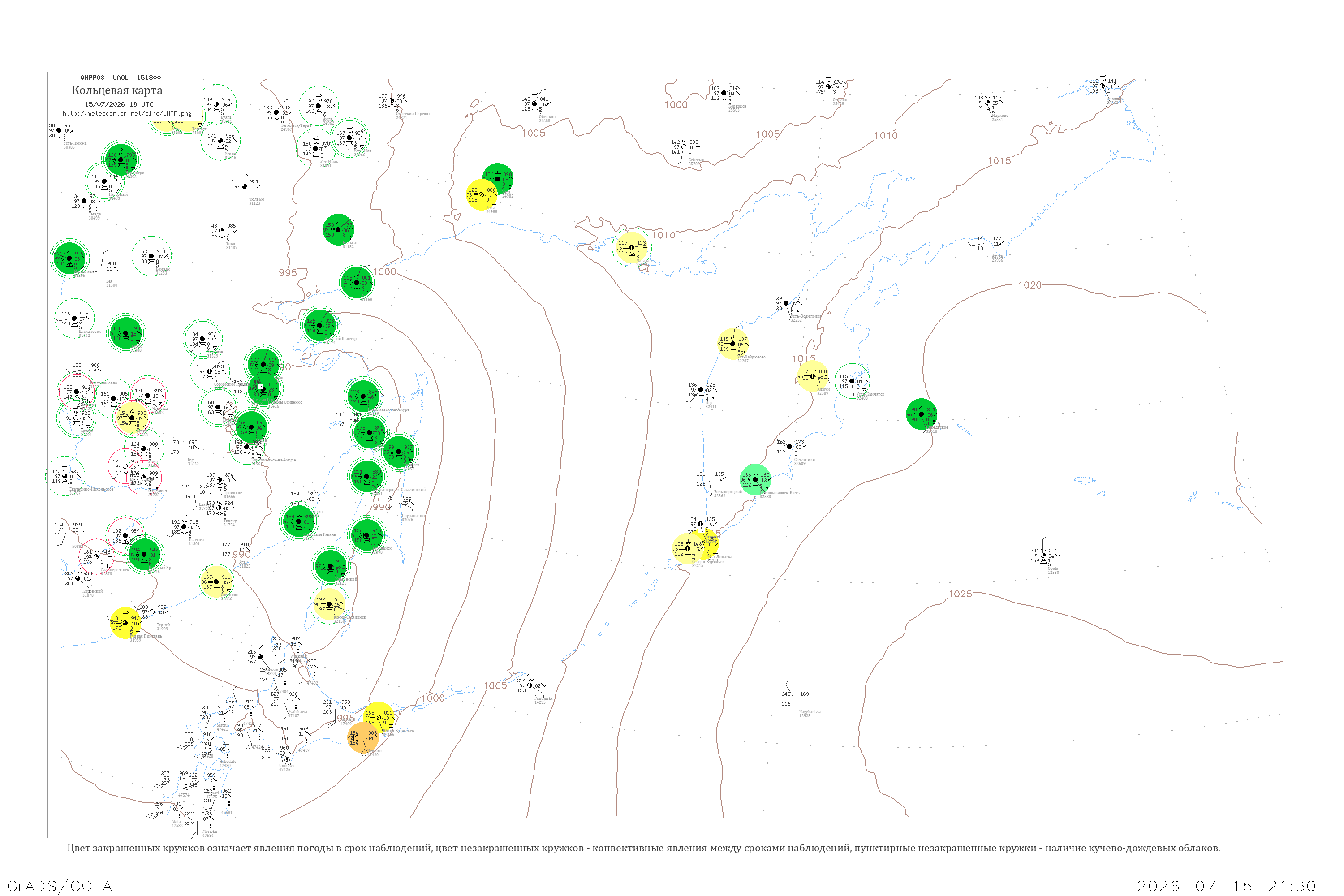Click the "1020" isobar label
Image resolution: width=1344 pixels, height=896 pixels.
[1030, 285]
